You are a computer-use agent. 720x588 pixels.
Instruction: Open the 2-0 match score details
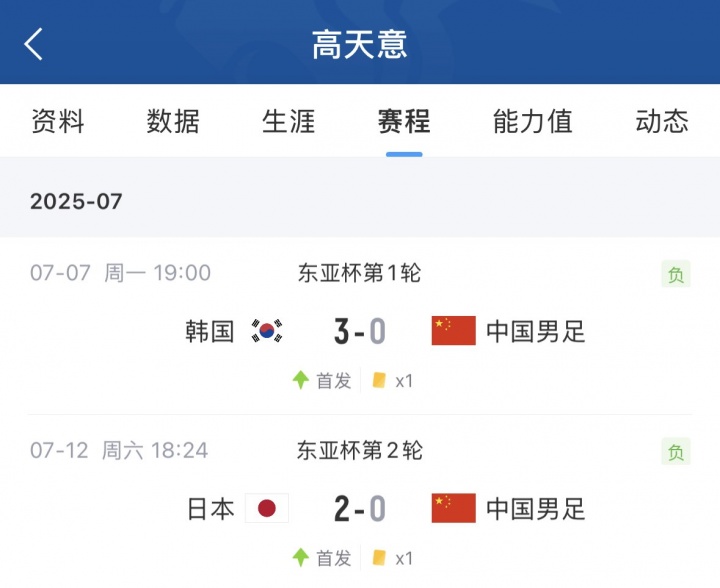coord(359,508)
